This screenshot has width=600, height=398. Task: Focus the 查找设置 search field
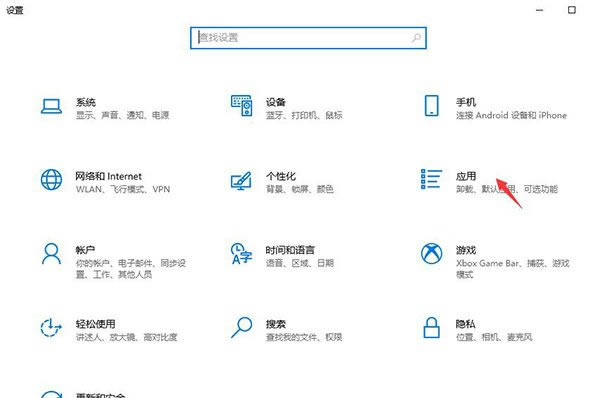coord(308,38)
